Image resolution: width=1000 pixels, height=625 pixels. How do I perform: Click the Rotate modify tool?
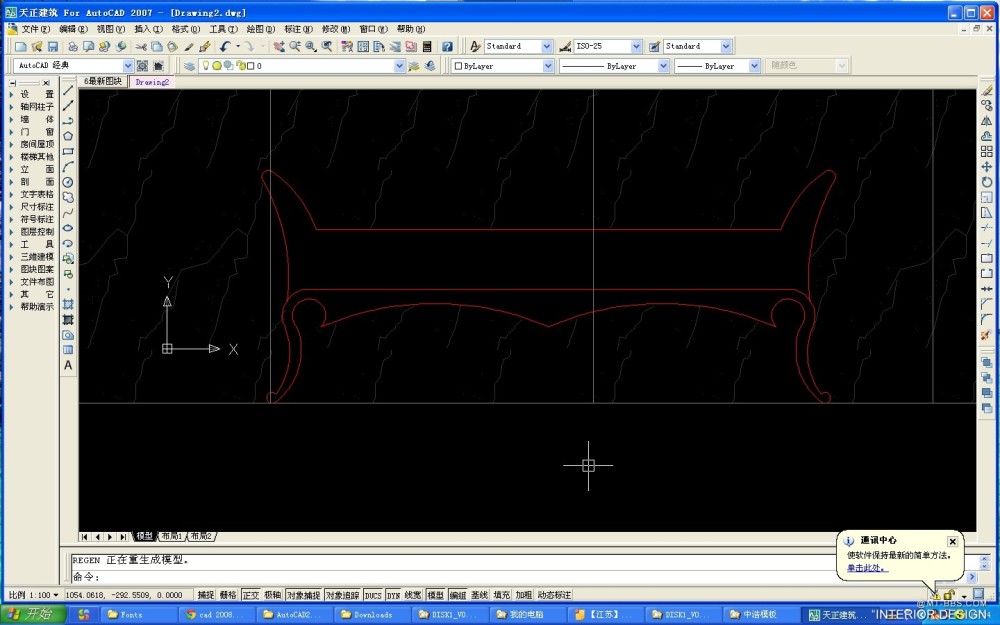point(987,182)
